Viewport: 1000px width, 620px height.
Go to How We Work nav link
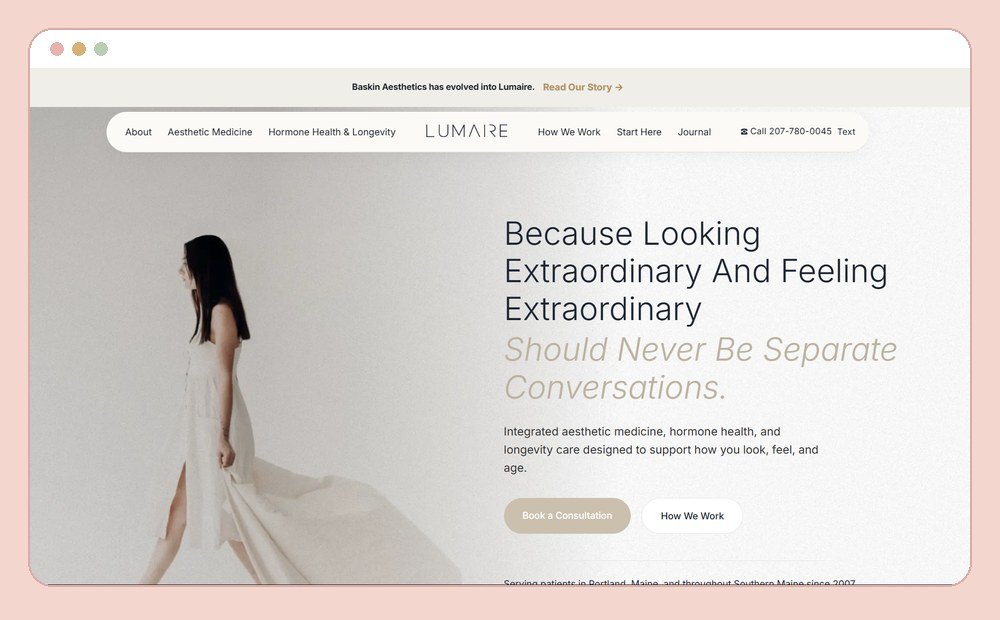click(569, 132)
